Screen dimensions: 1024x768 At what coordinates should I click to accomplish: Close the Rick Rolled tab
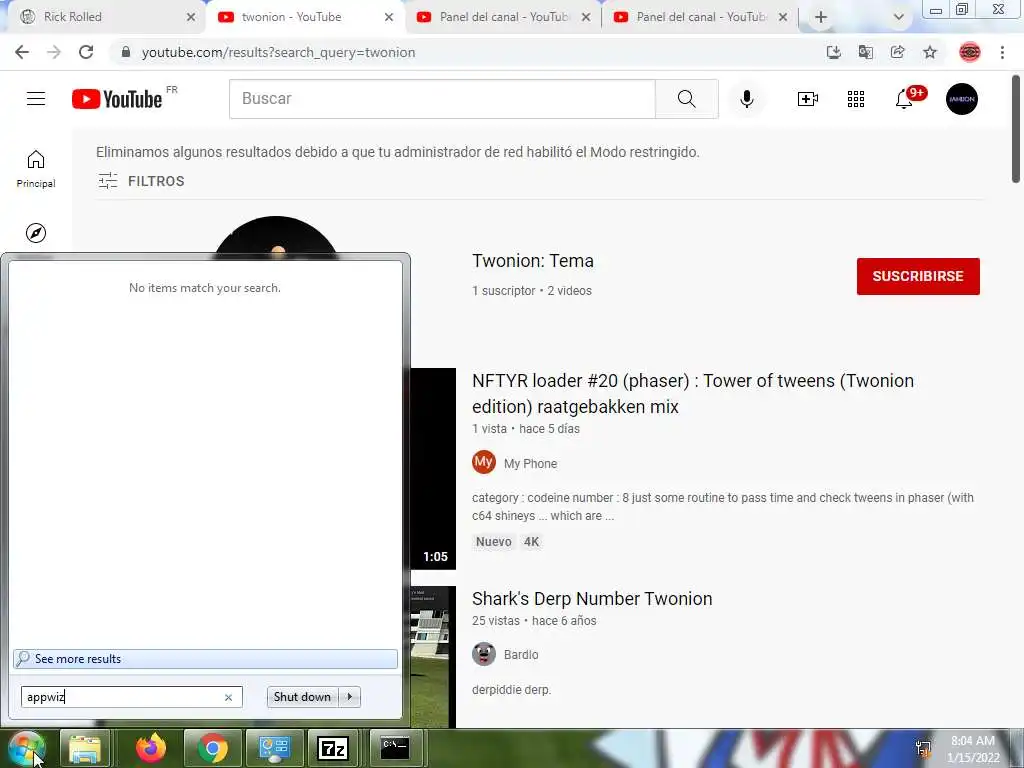(x=191, y=17)
